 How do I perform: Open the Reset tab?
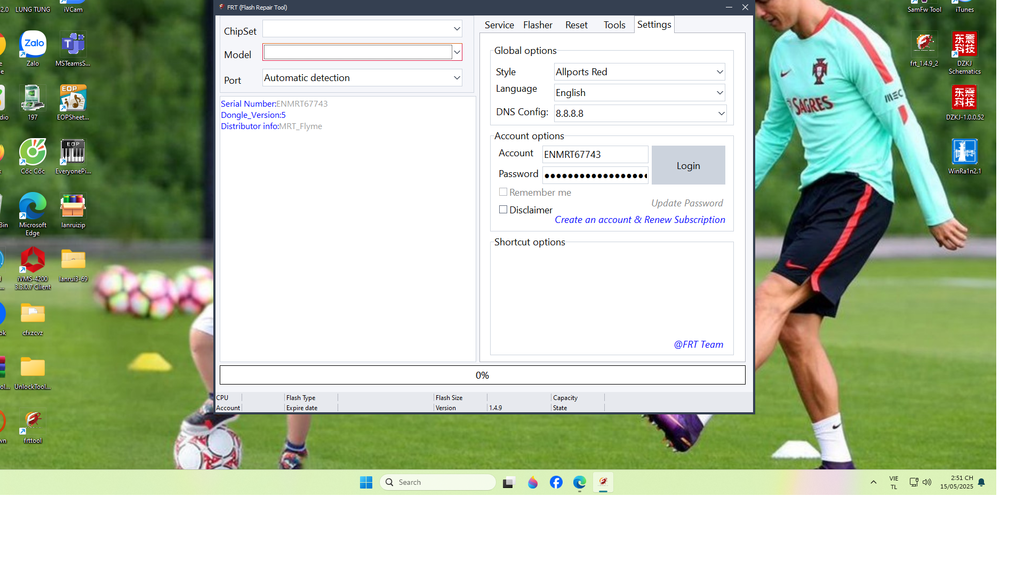click(x=576, y=25)
